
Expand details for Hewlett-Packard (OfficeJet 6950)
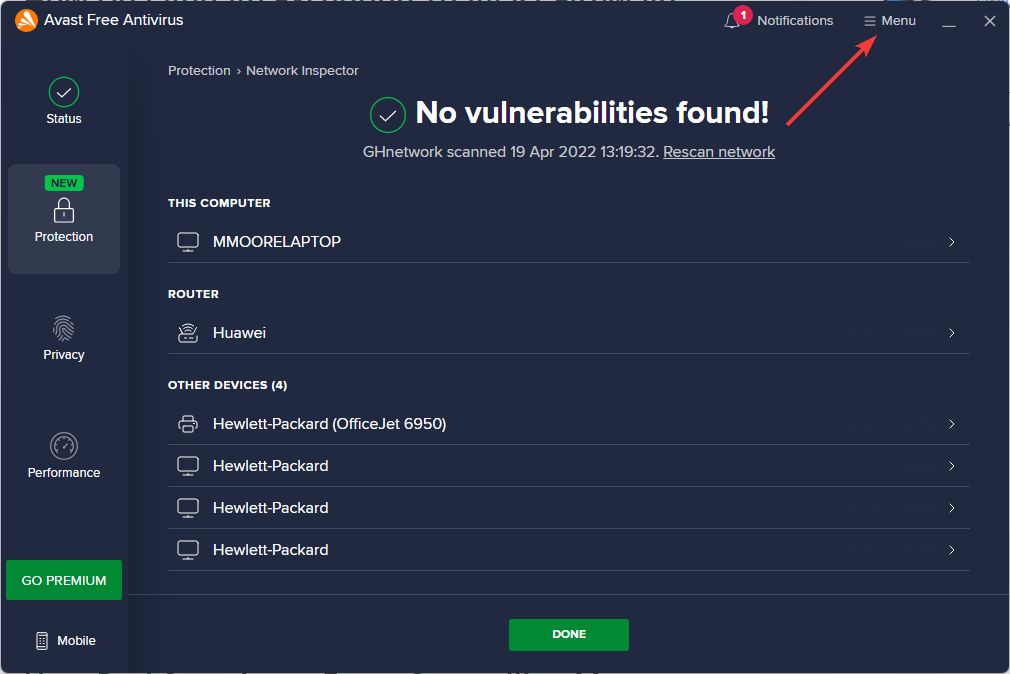click(951, 424)
